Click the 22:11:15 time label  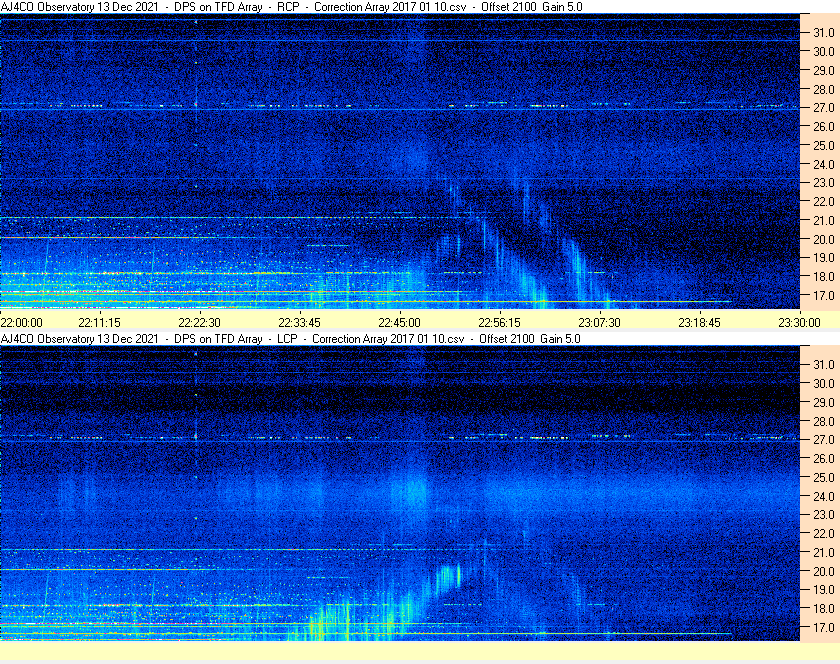click(x=100, y=323)
